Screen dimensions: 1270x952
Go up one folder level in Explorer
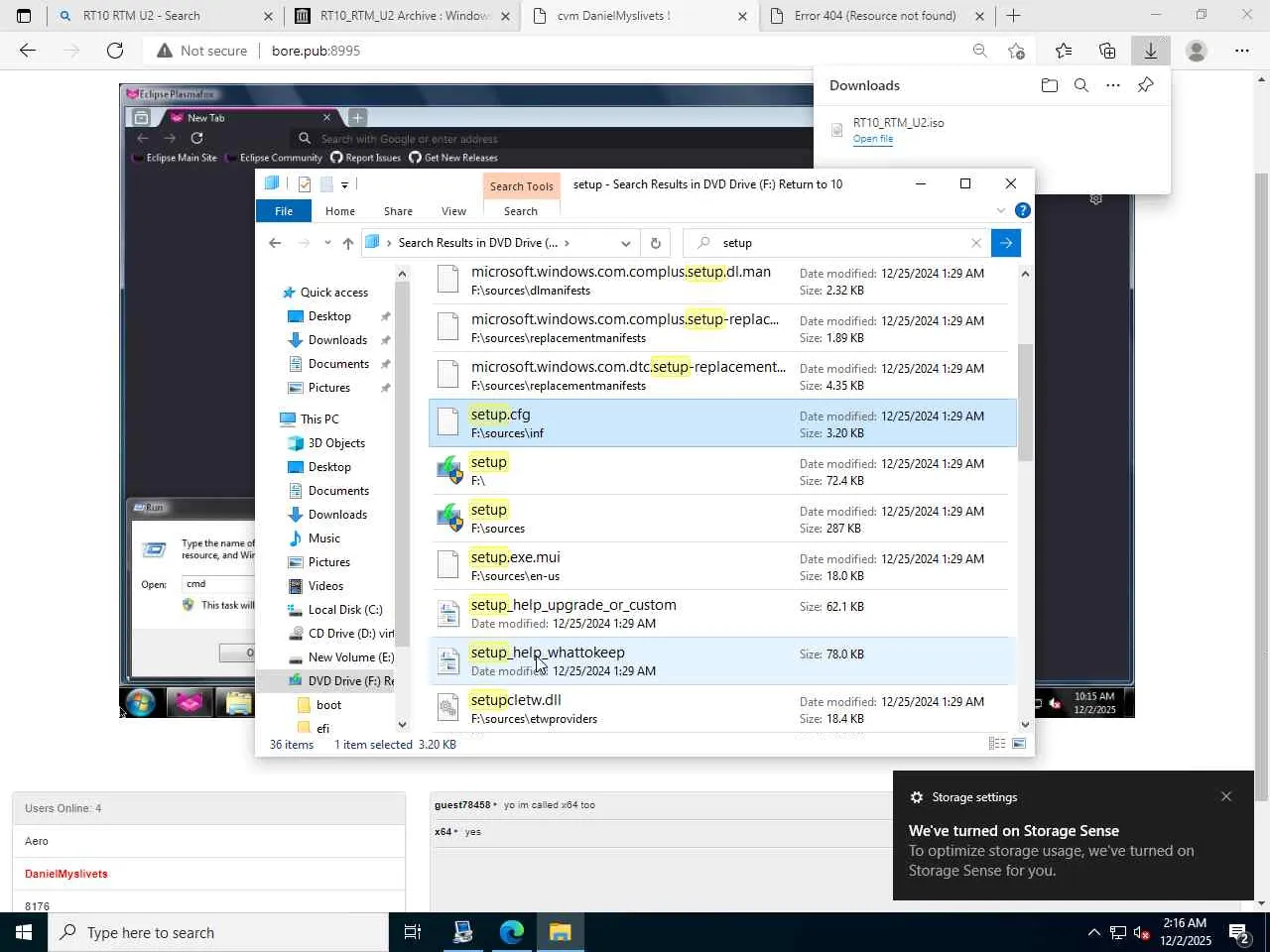[x=348, y=243]
